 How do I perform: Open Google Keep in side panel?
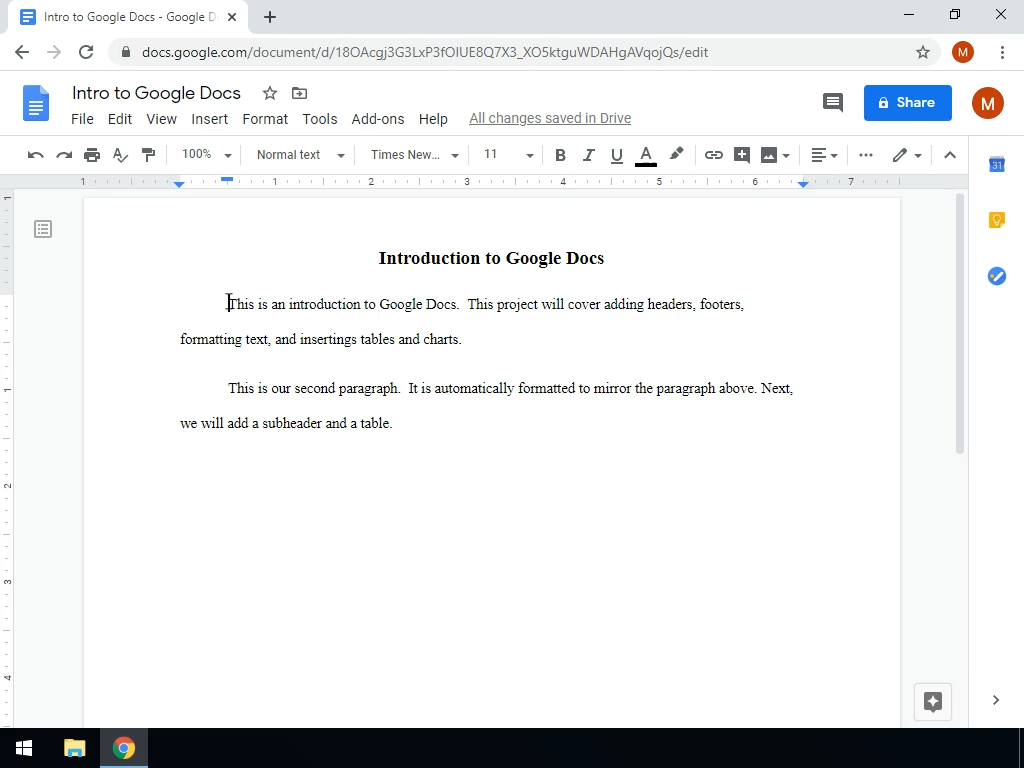pyautogui.click(x=996, y=220)
